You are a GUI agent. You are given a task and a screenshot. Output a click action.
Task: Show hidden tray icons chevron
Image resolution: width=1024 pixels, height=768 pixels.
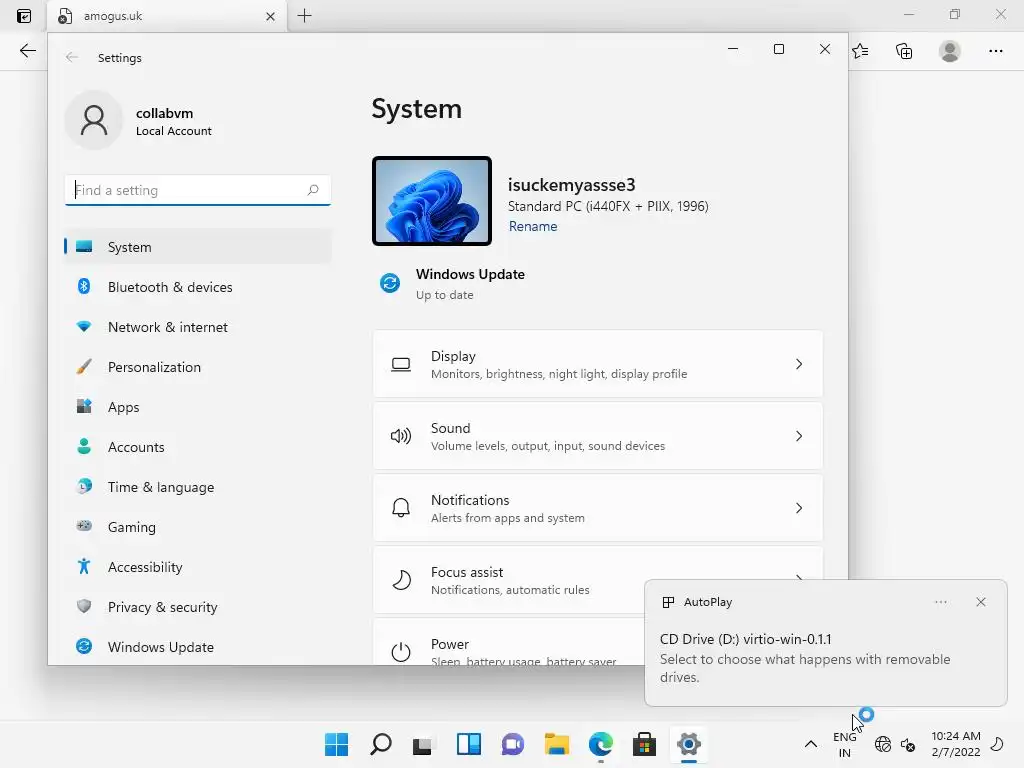click(x=810, y=744)
